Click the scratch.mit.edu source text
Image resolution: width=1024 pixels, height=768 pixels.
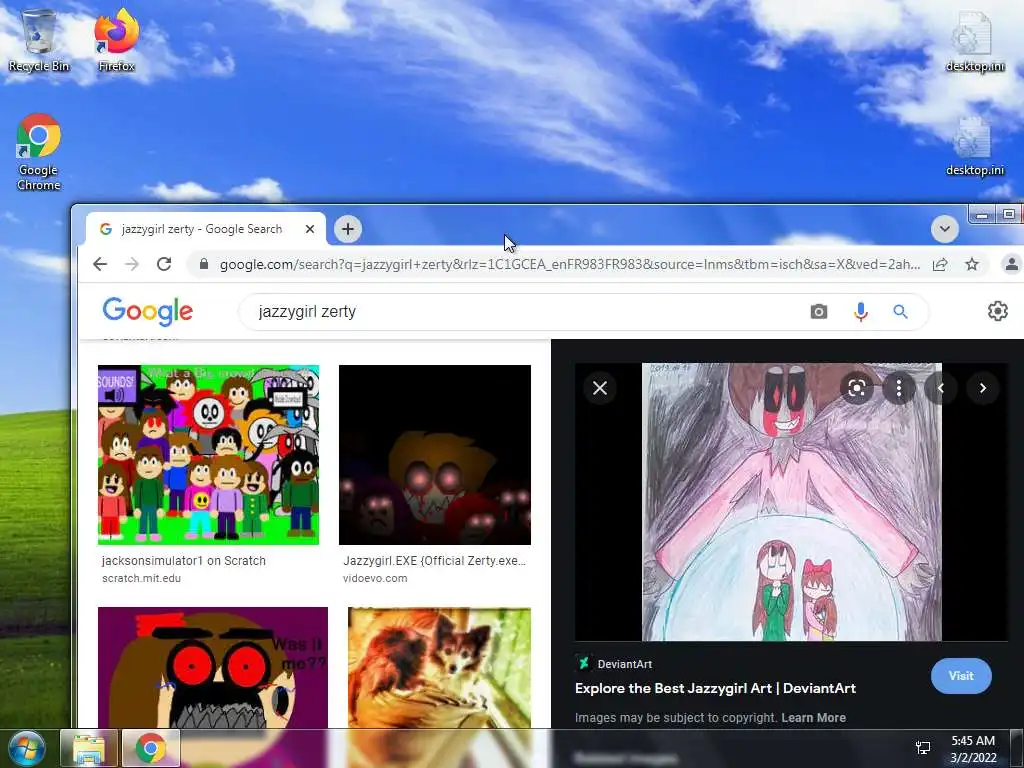pos(141,578)
